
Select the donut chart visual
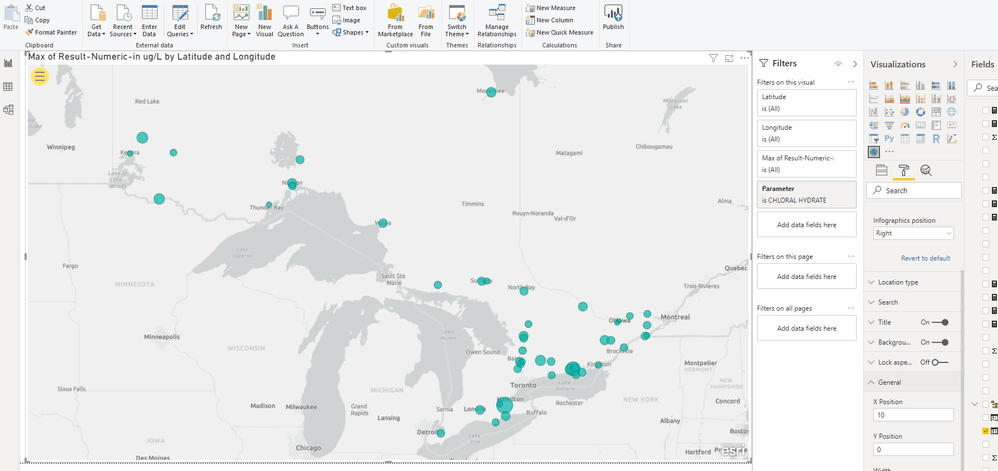[920, 112]
